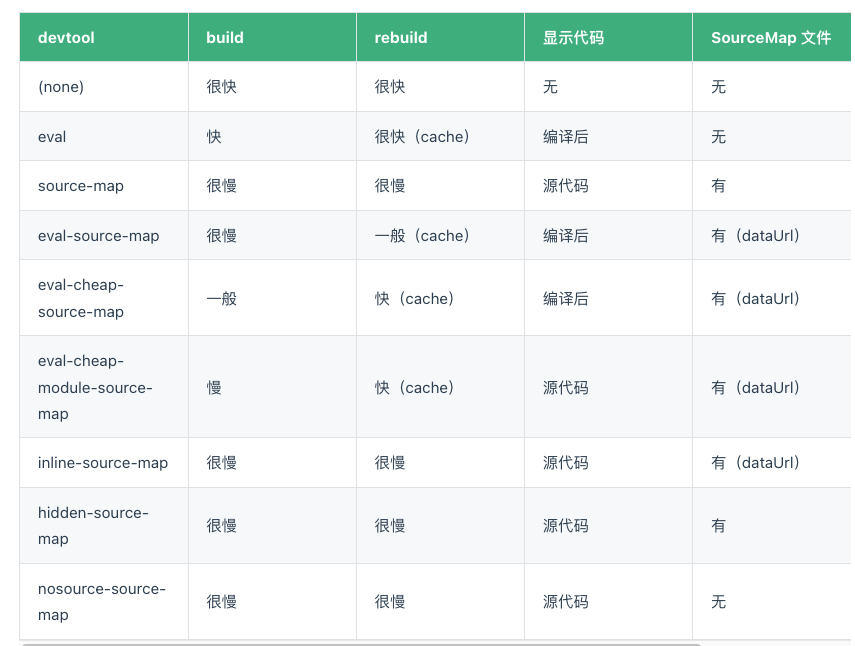Select the eval-cheap-source-map cell

coord(104,298)
